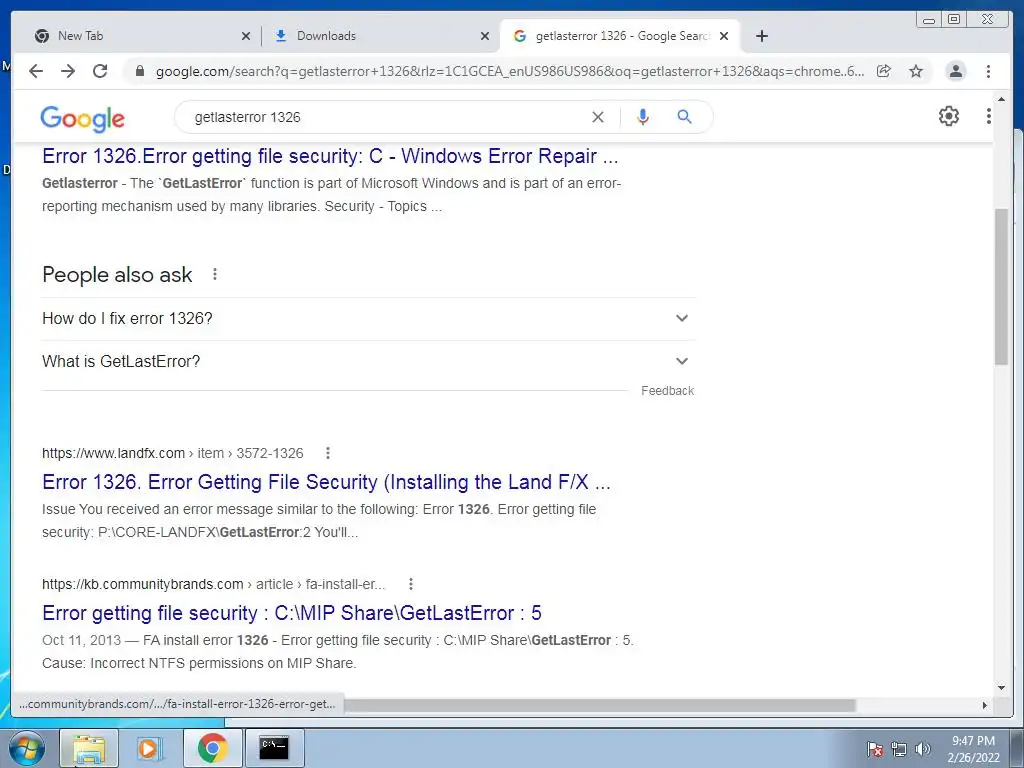Click the Feedback link

click(x=667, y=391)
